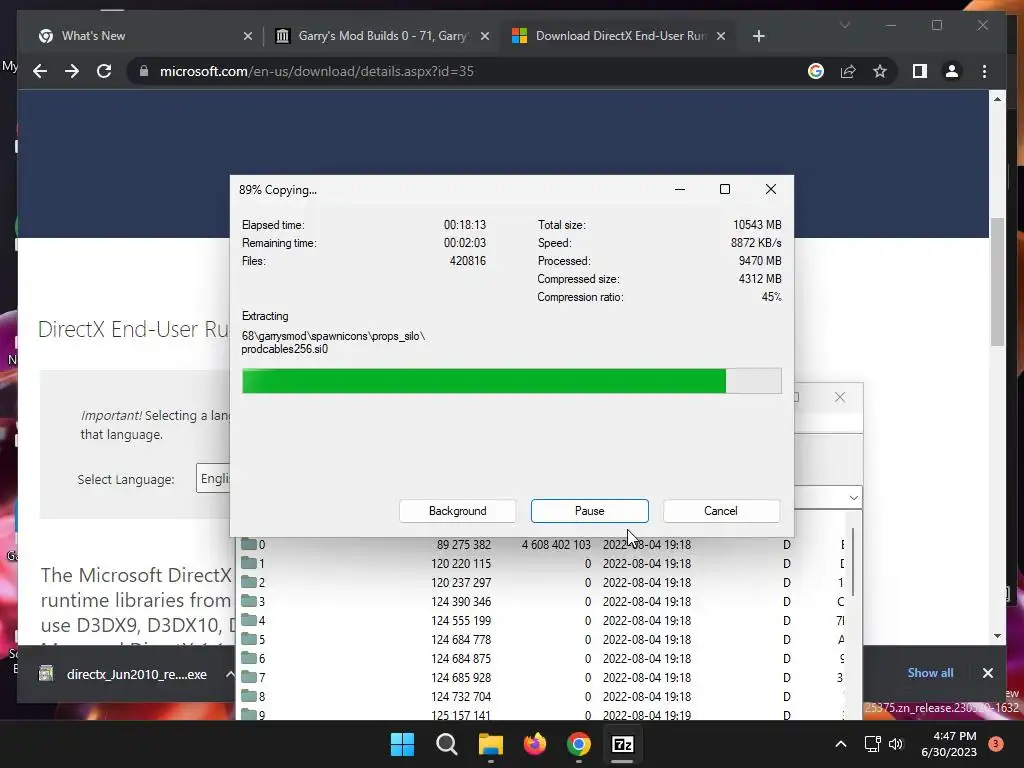The height and width of the screenshot is (768, 1024).
Task: Click packed size 4 608 402 103
Action: point(556,545)
